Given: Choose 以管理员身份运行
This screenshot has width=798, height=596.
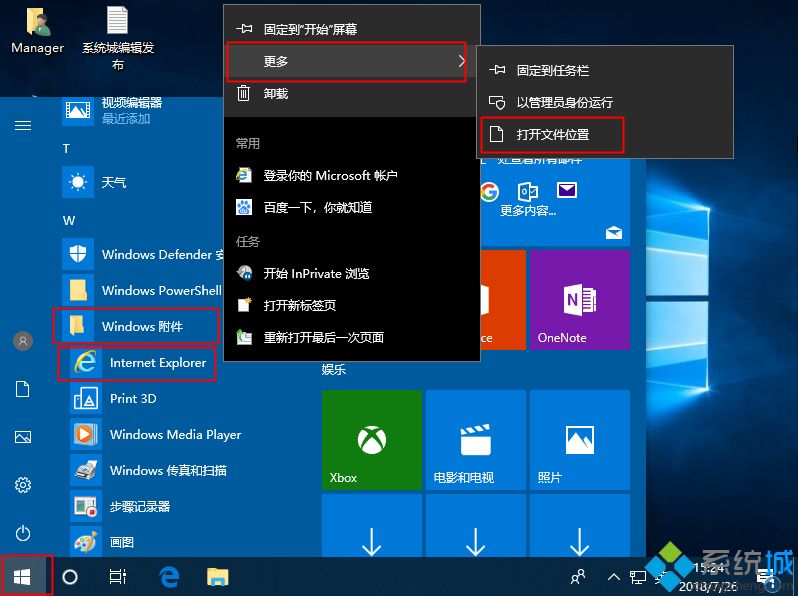Looking at the screenshot, I should [x=605, y=102].
